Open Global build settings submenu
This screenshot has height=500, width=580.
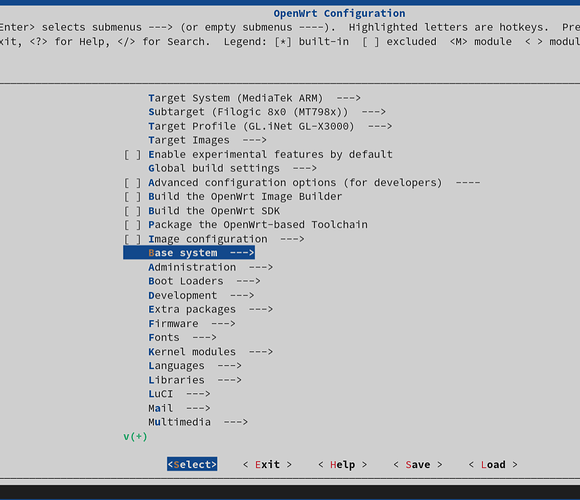(232, 169)
